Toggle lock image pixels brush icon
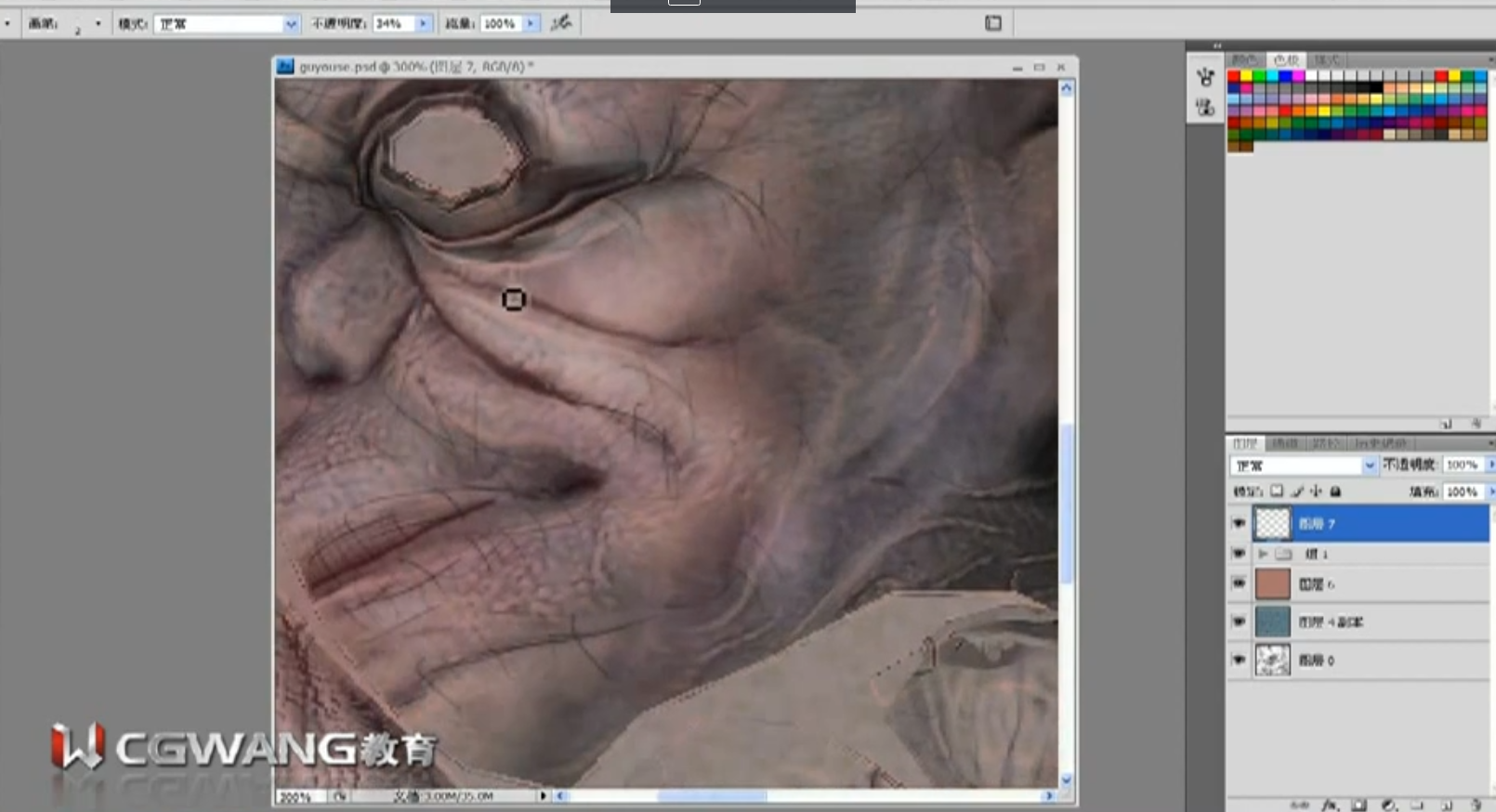 point(1297,491)
